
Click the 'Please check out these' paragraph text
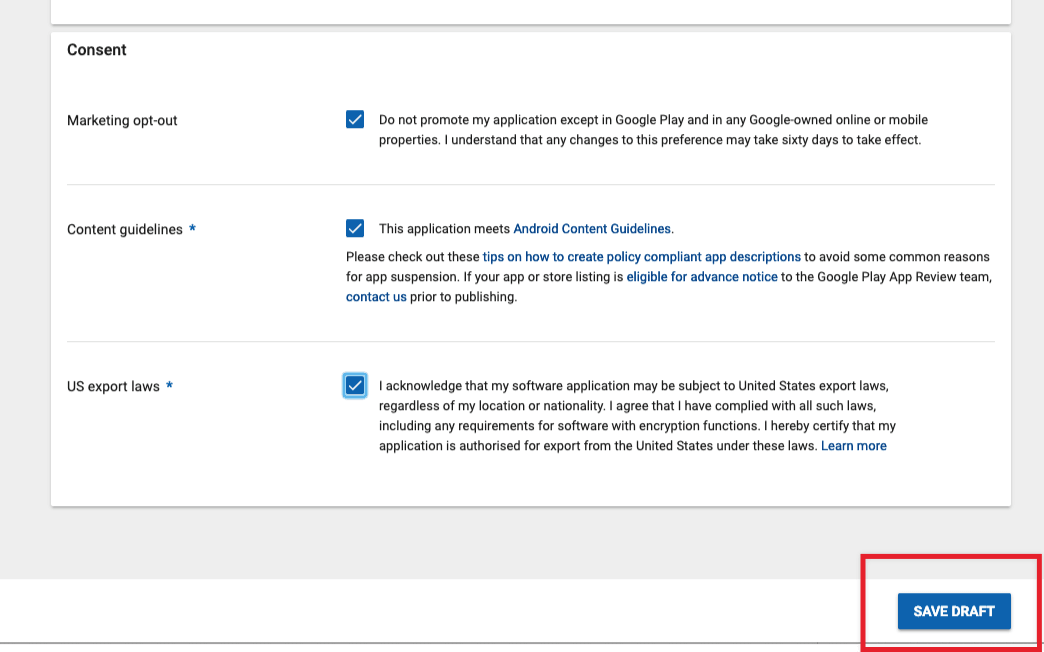click(669, 276)
